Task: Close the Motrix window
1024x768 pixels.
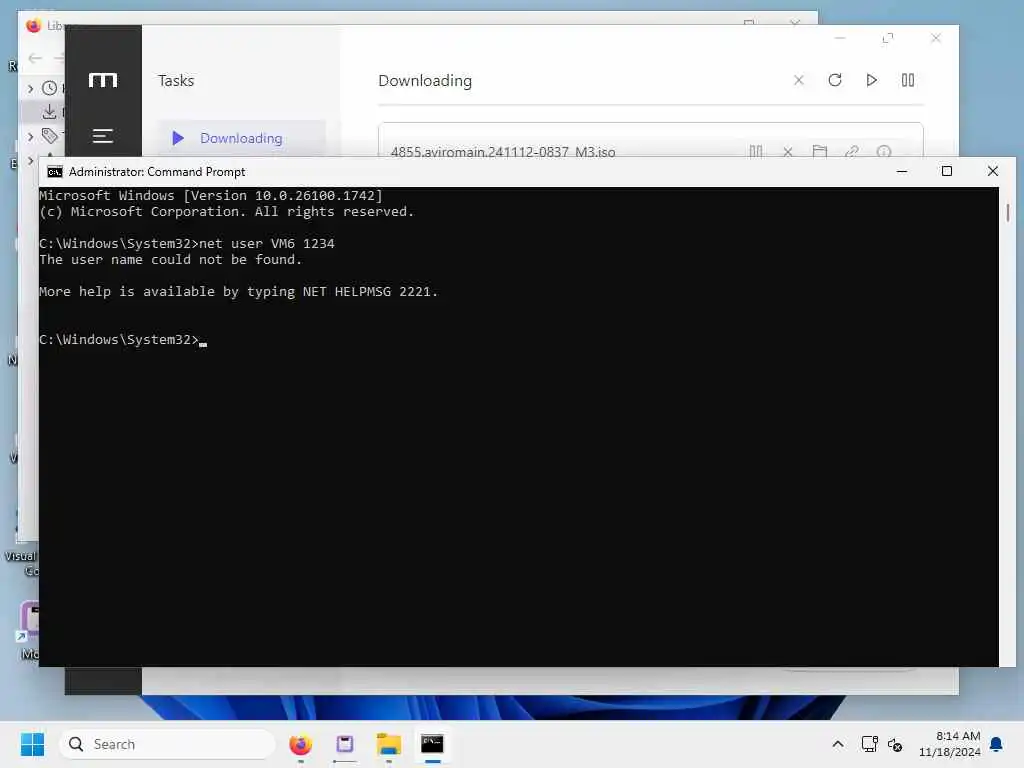Action: 936,39
